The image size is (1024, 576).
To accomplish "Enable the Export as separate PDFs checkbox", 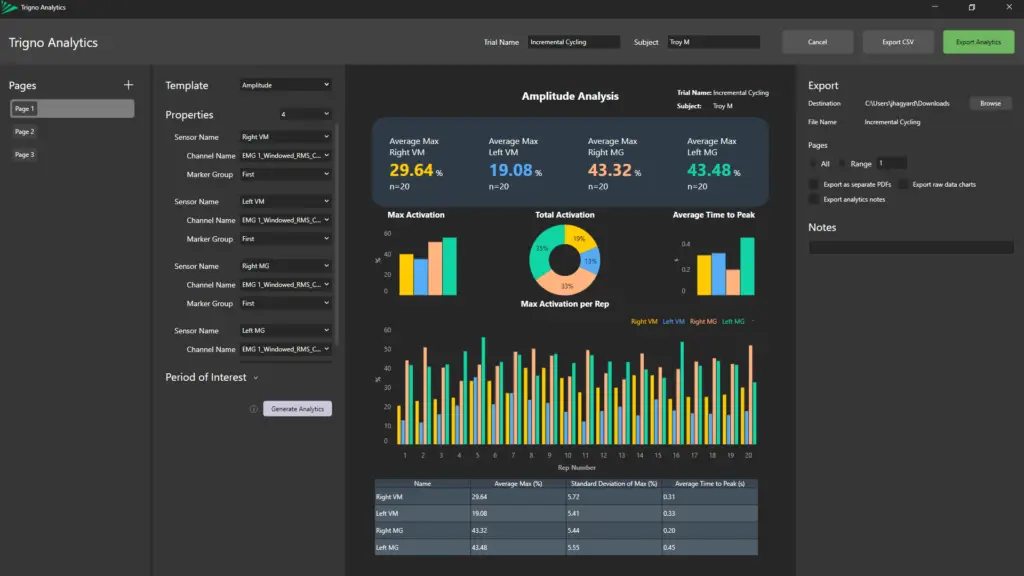I will [813, 184].
